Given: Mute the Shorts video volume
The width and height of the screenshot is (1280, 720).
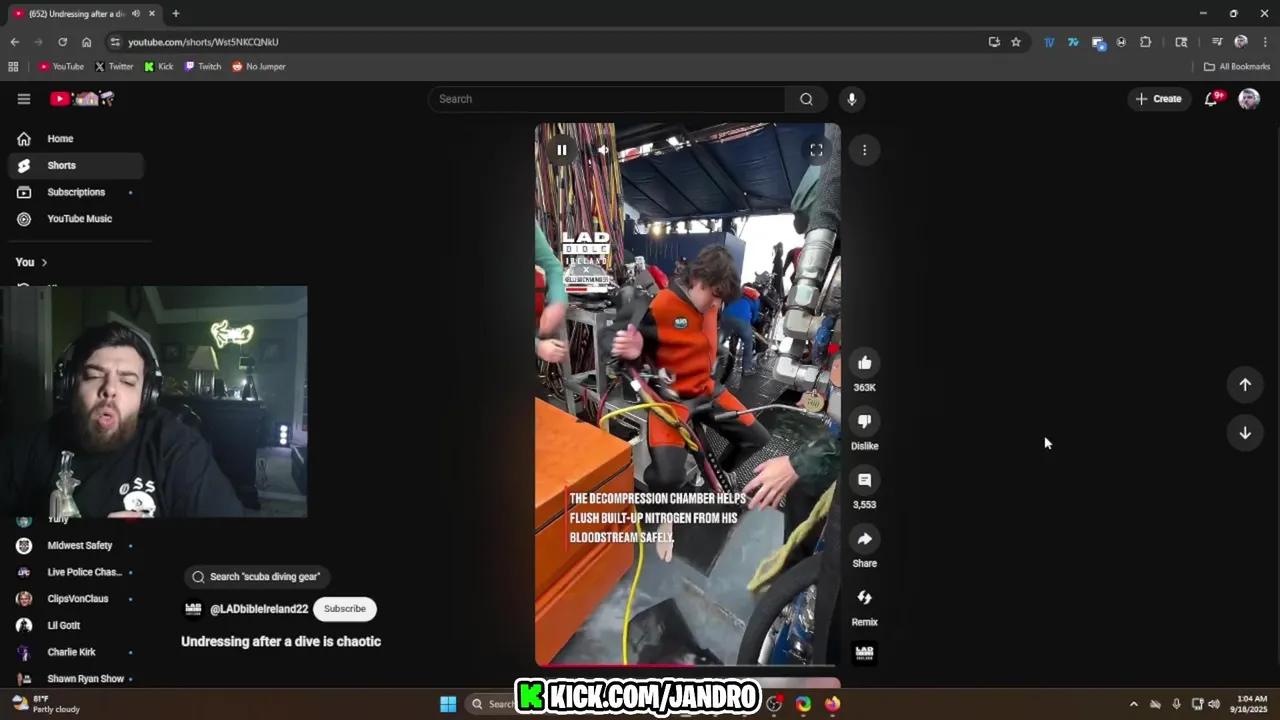Looking at the screenshot, I should pyautogui.click(x=603, y=150).
